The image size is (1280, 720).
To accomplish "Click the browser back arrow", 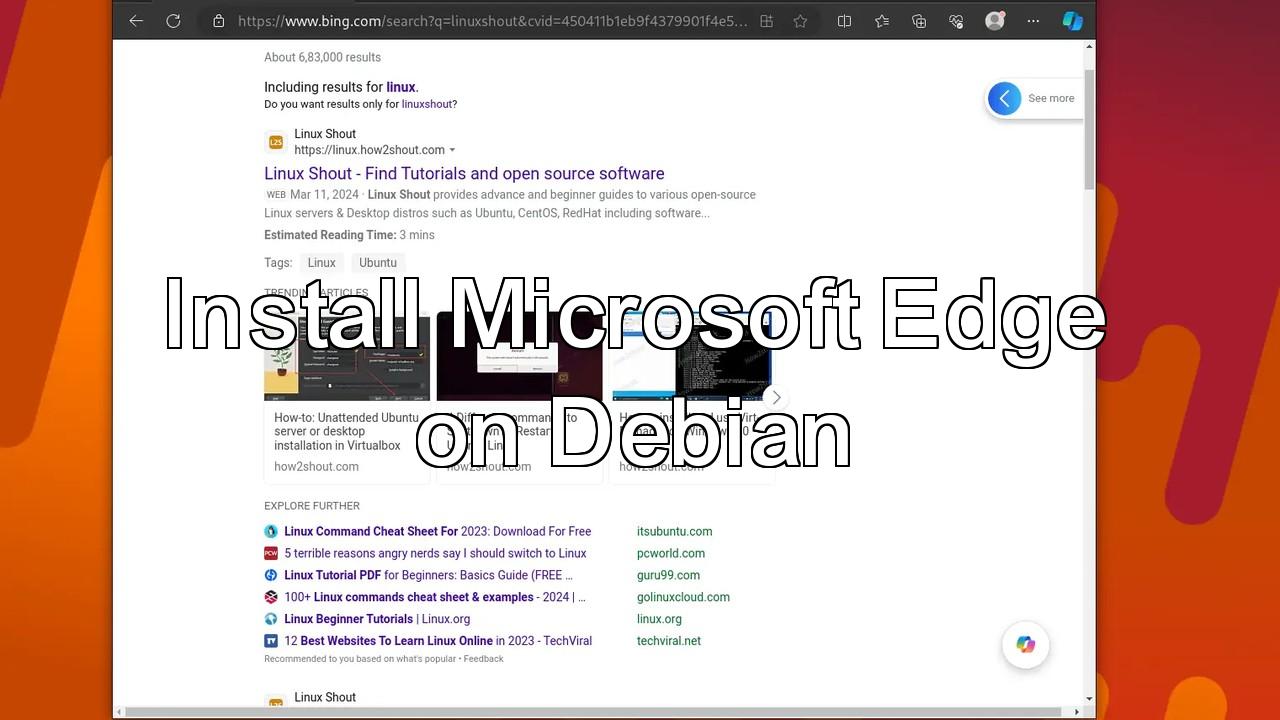I will point(136,21).
